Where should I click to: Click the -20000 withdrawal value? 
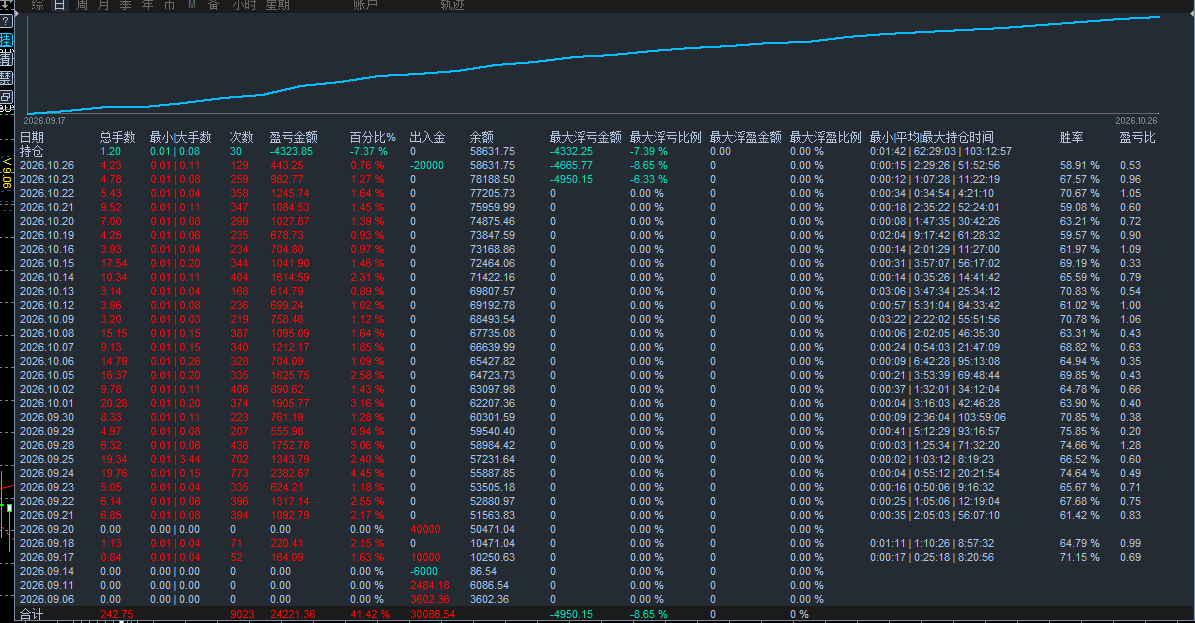coord(427,165)
